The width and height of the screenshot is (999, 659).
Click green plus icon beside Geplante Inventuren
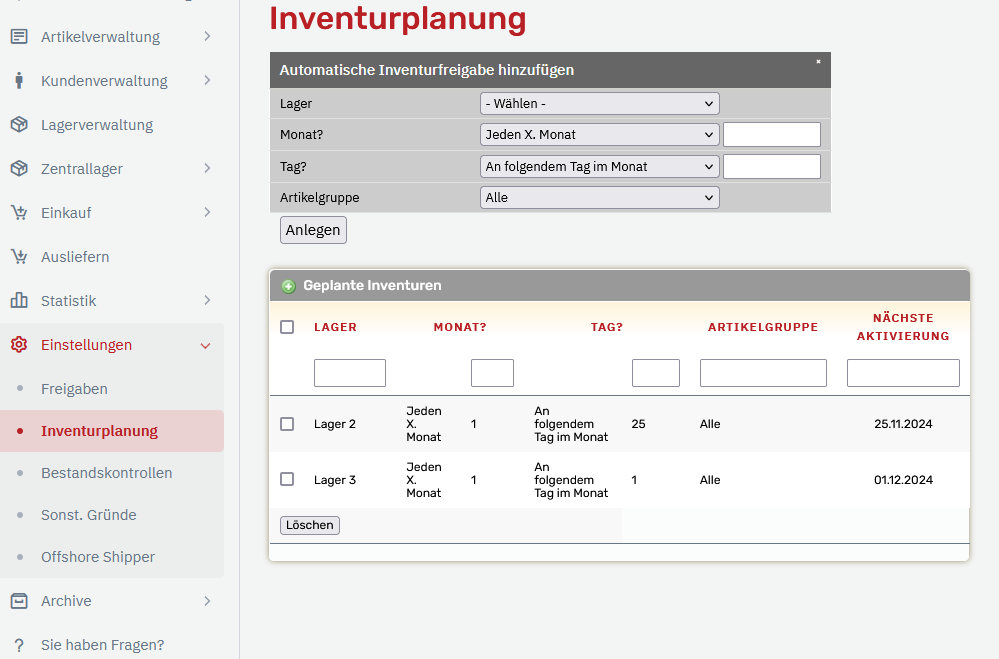pos(289,286)
